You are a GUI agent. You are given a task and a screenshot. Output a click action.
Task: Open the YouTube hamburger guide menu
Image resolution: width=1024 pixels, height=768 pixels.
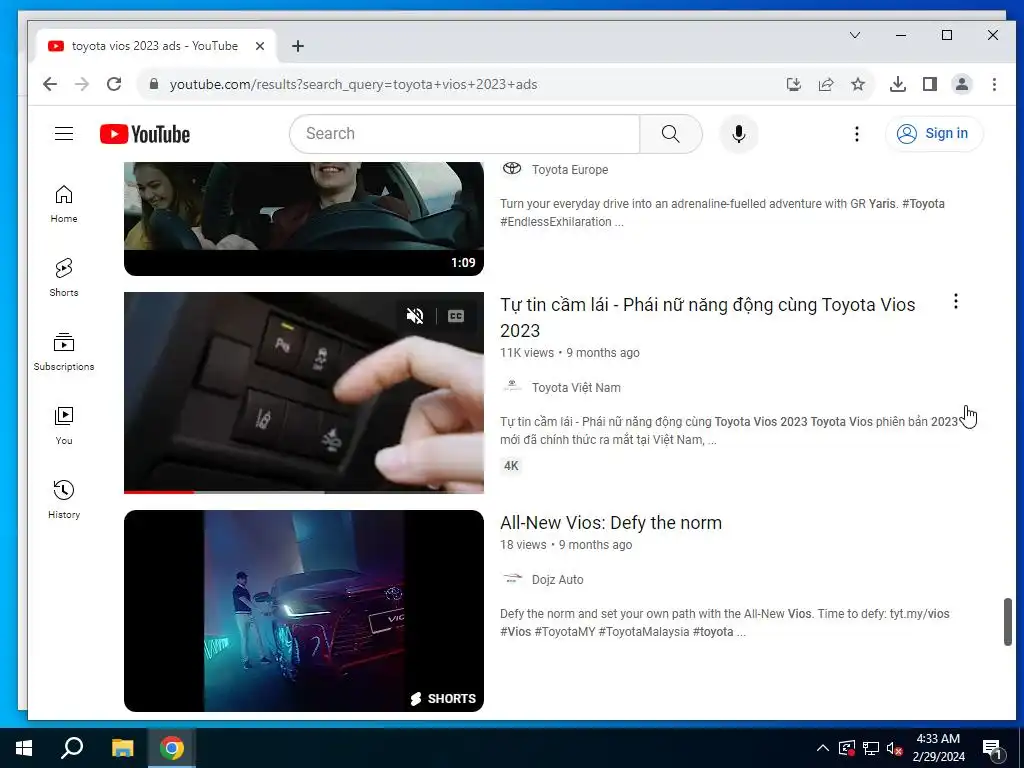[x=64, y=134]
